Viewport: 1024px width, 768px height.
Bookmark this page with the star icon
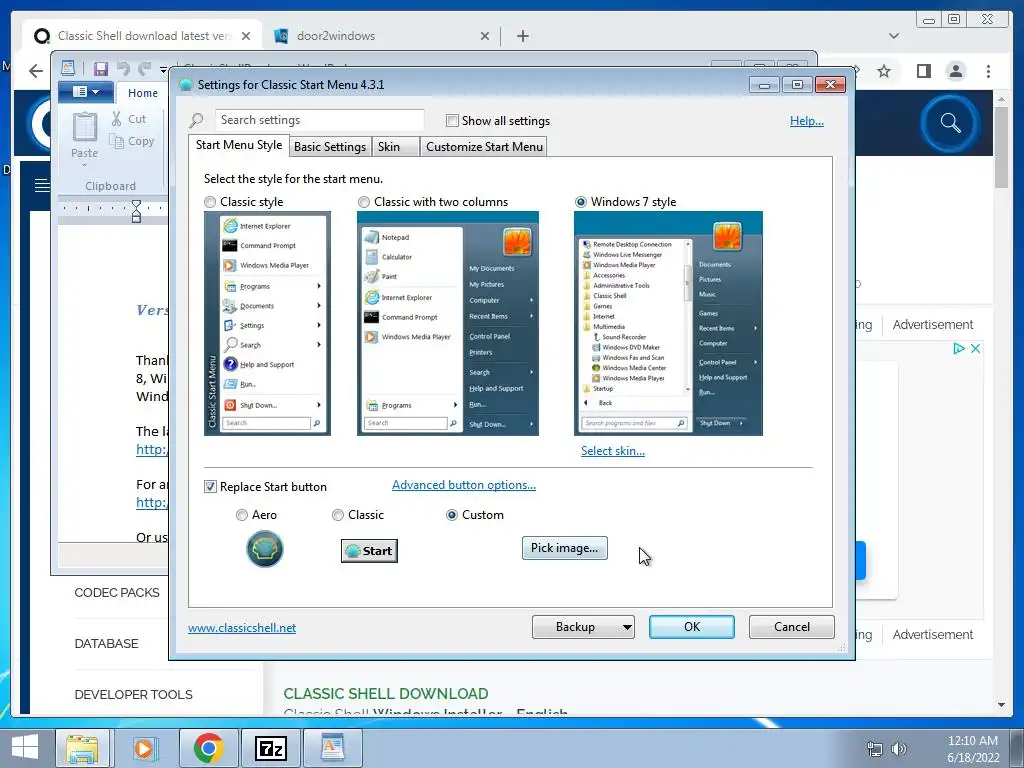tap(884, 71)
